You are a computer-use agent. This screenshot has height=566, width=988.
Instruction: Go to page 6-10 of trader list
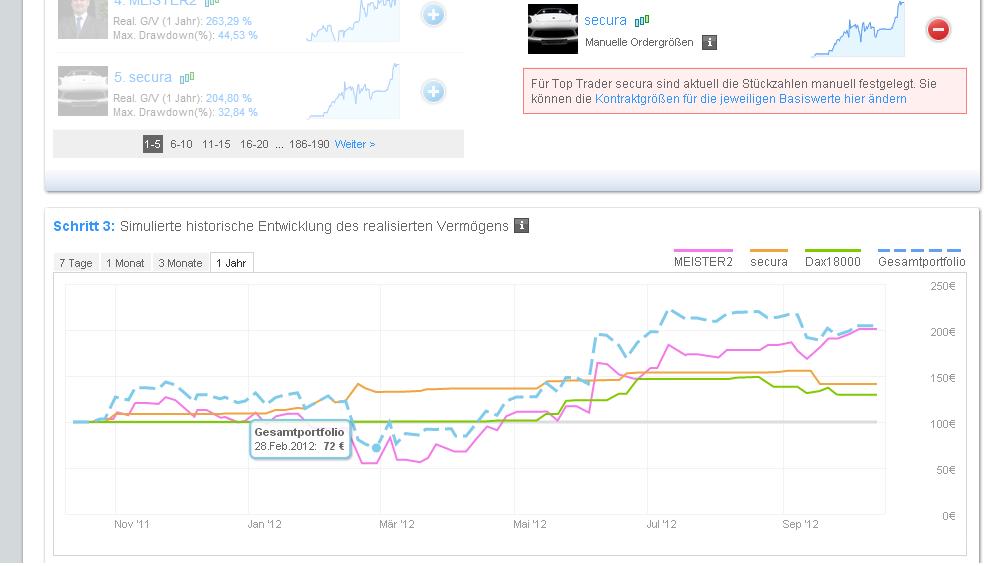pyautogui.click(x=181, y=144)
